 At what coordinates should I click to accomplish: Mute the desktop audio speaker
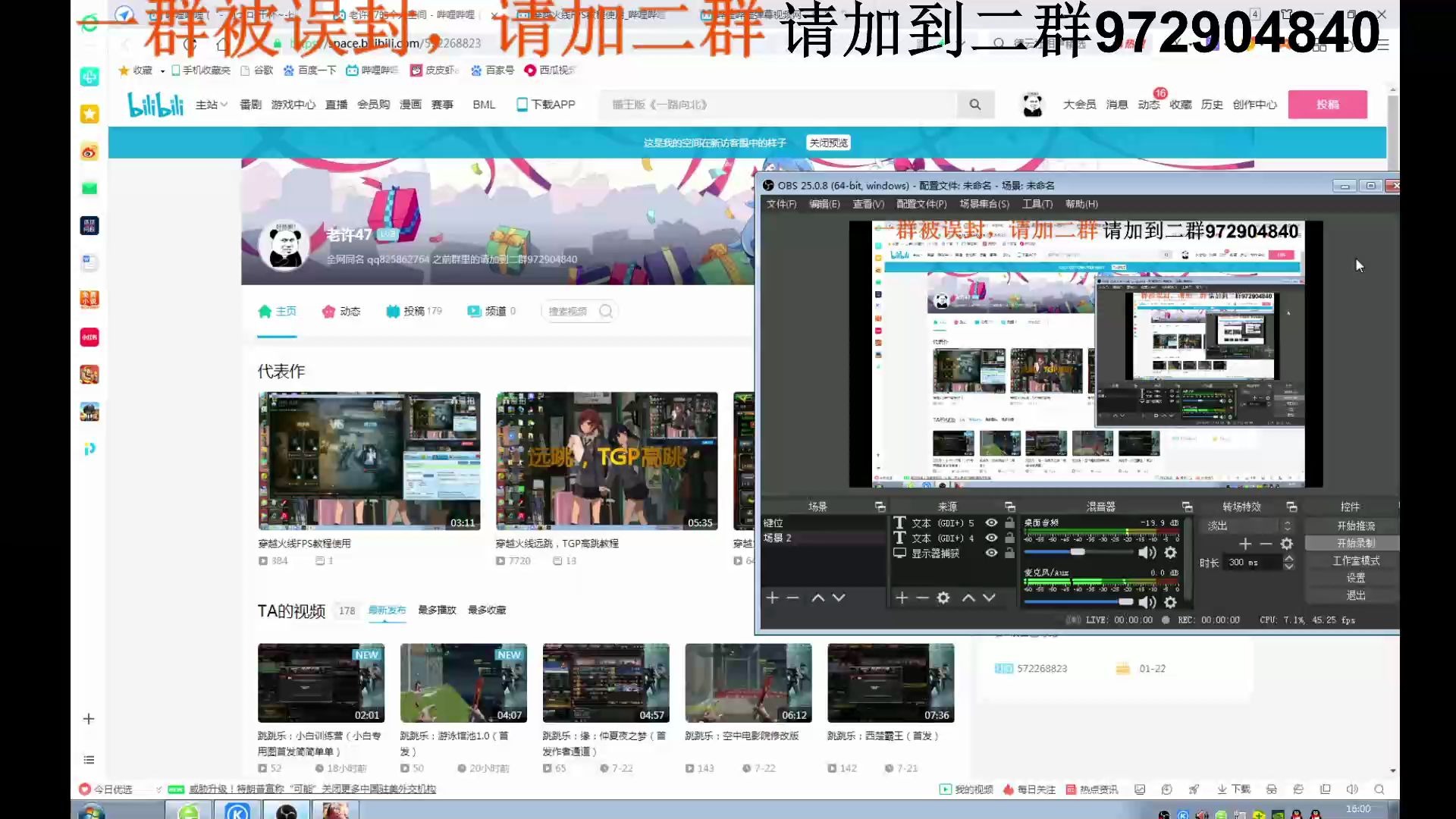[1147, 553]
